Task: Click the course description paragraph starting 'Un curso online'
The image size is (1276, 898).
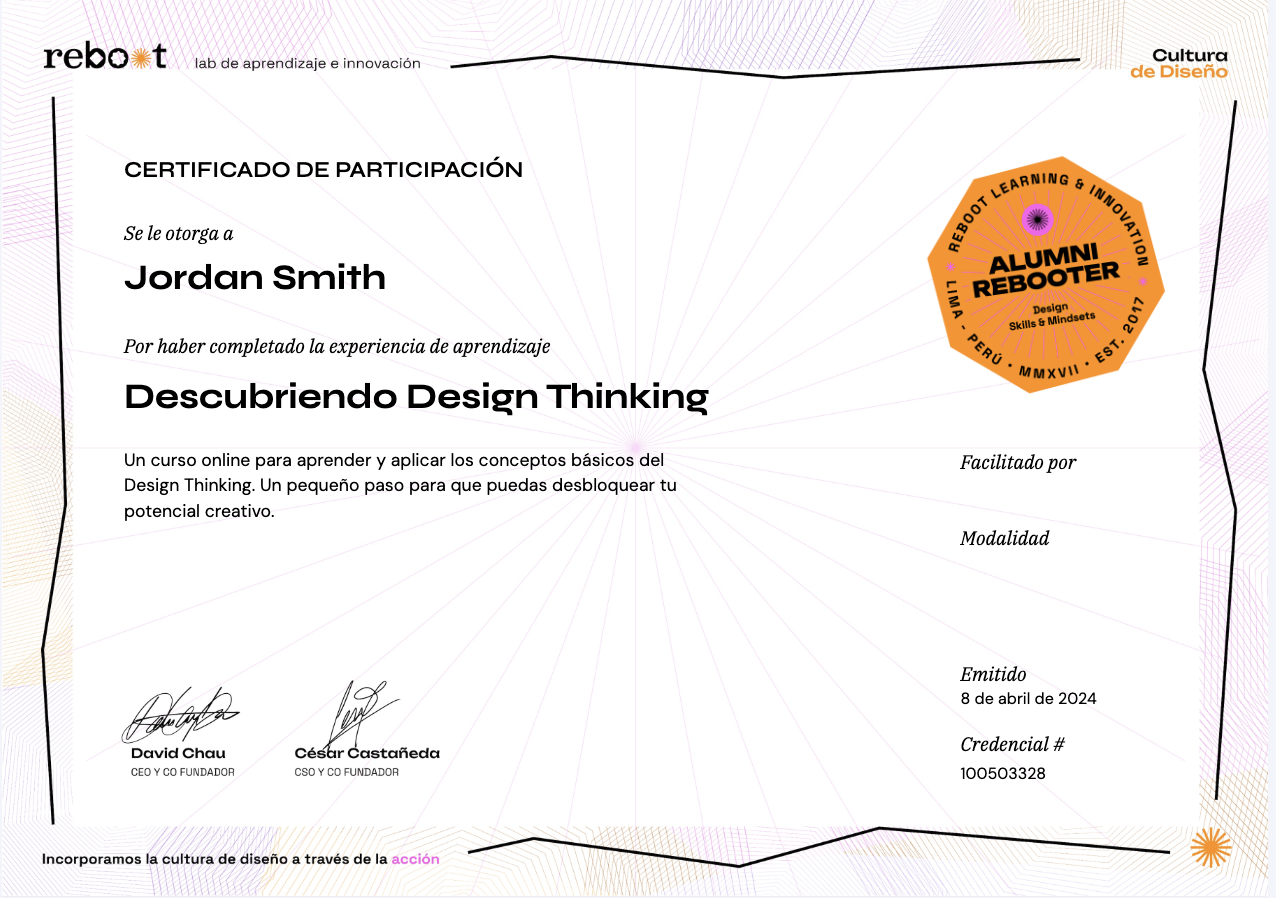Action: point(400,486)
